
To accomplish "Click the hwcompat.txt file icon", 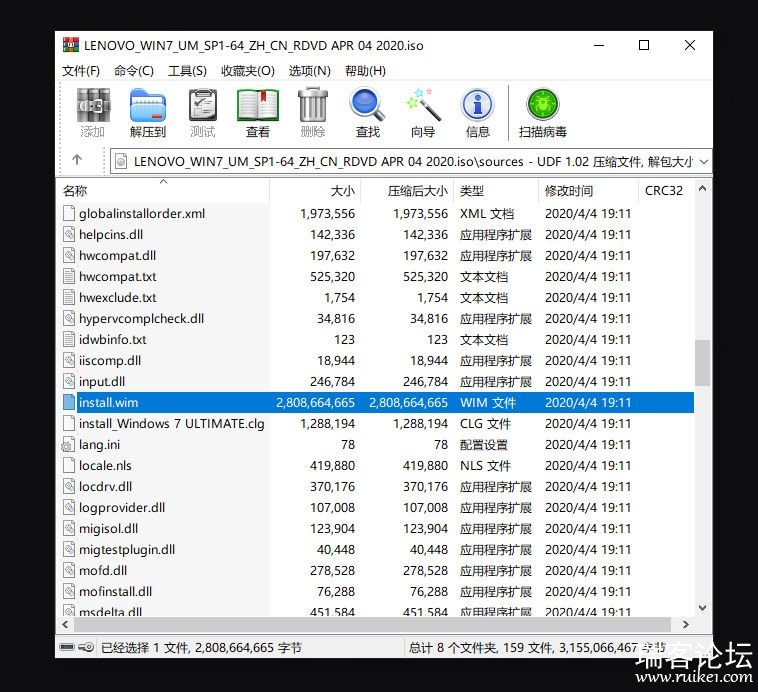I will click(70, 277).
